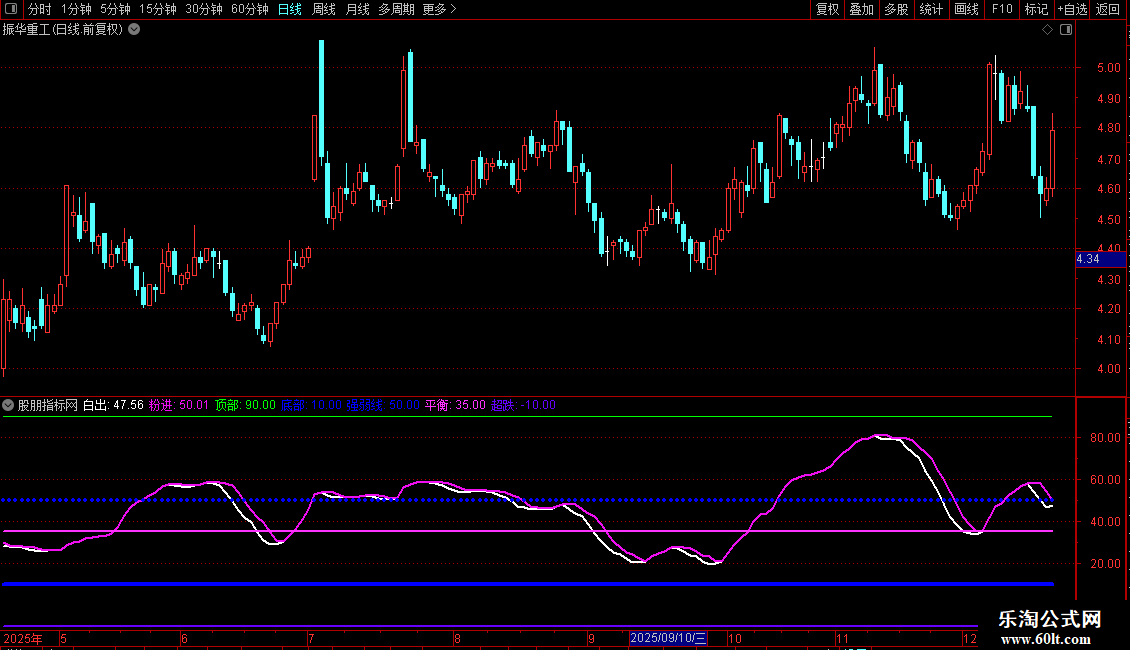Click the 4.34 current price tag
This screenshot has width=1130, height=650.
click(x=1100, y=259)
